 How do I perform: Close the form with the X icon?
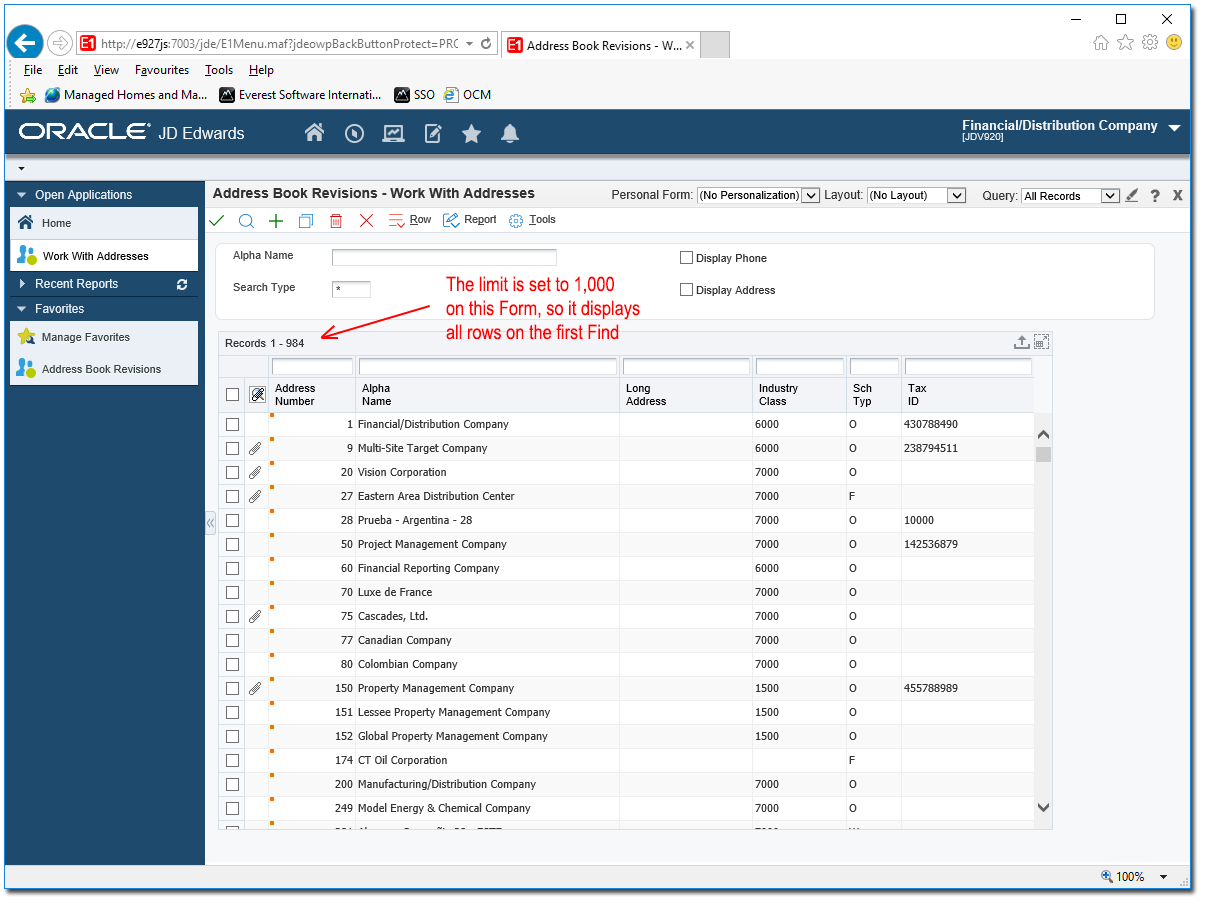click(1178, 195)
